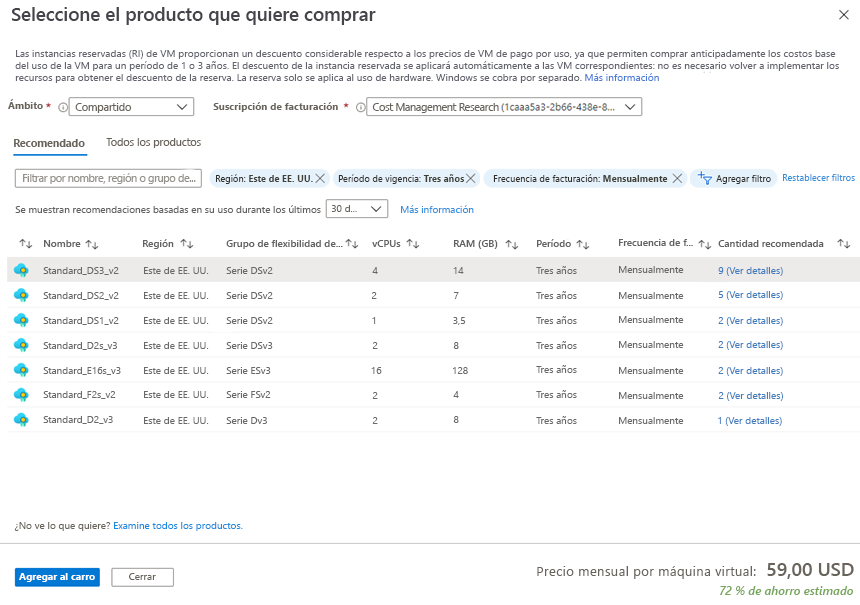Switch to Todos los productos tab
The width and height of the screenshot is (860, 605).
pos(154,143)
